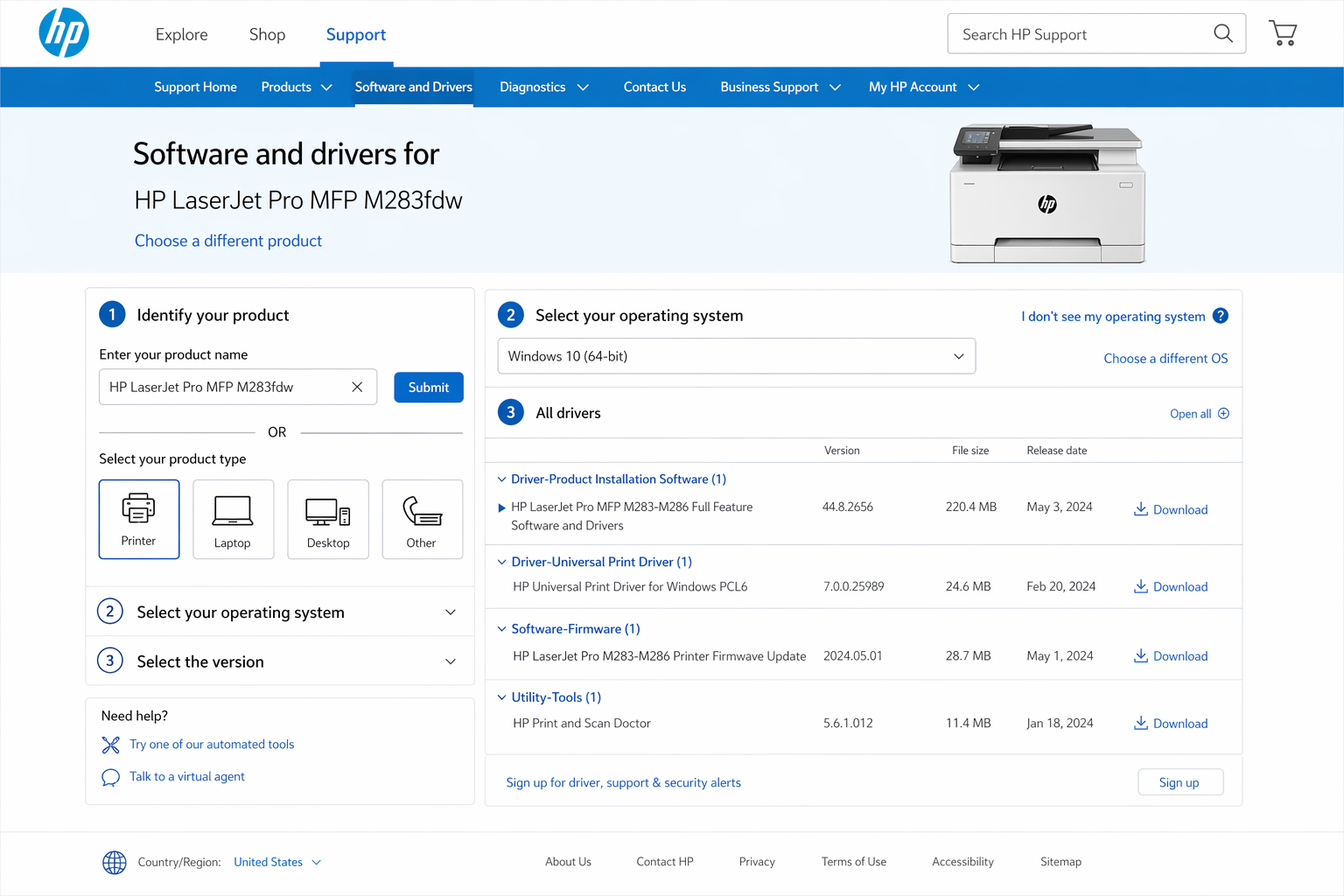Download HP Print and Scan Doctor
The height and width of the screenshot is (896, 1344).
tap(1170, 724)
